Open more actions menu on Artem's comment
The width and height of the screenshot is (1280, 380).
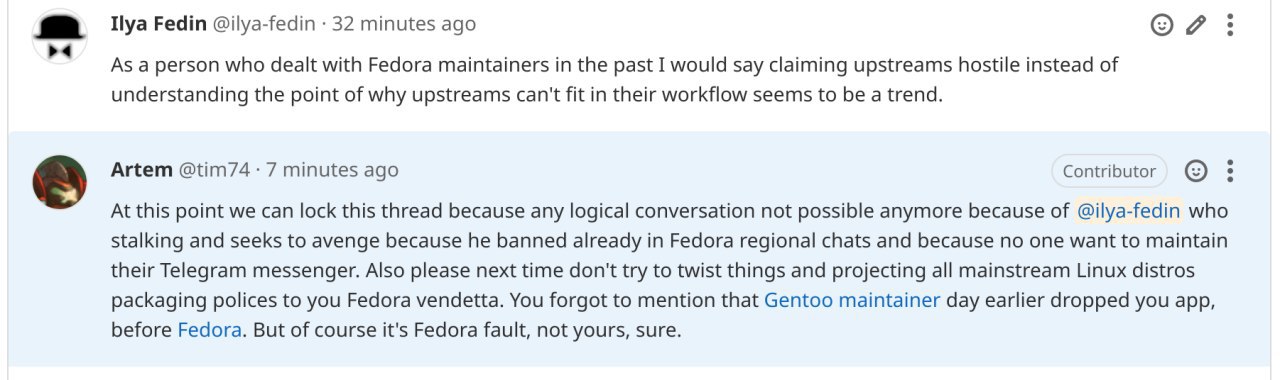point(1230,171)
